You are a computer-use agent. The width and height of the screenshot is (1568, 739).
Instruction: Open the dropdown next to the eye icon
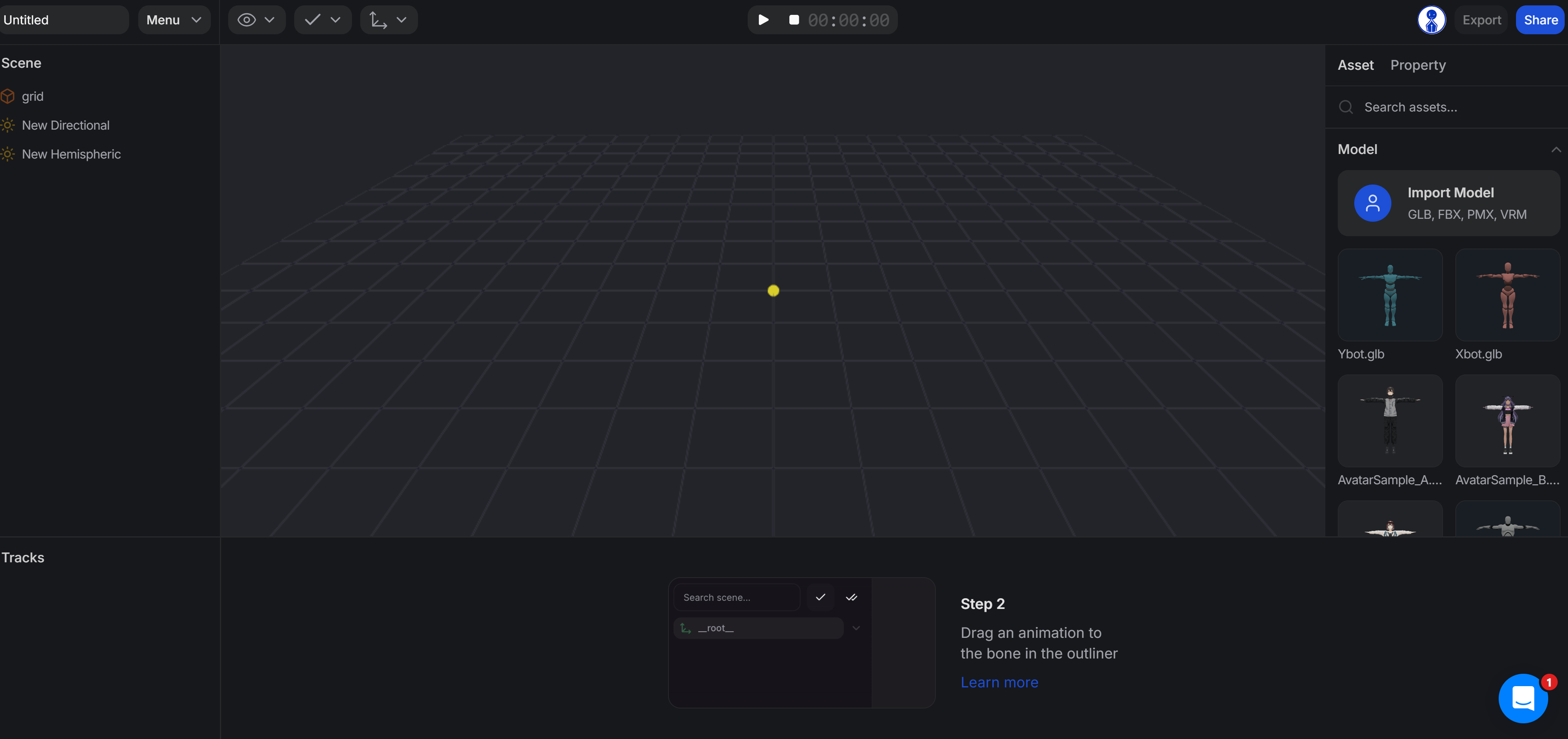[x=269, y=19]
